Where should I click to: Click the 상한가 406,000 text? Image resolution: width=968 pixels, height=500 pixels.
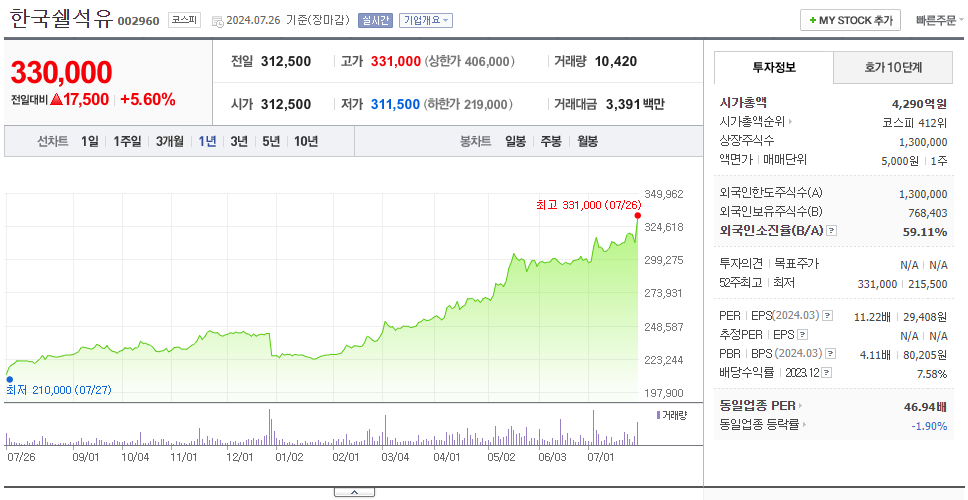(470, 62)
